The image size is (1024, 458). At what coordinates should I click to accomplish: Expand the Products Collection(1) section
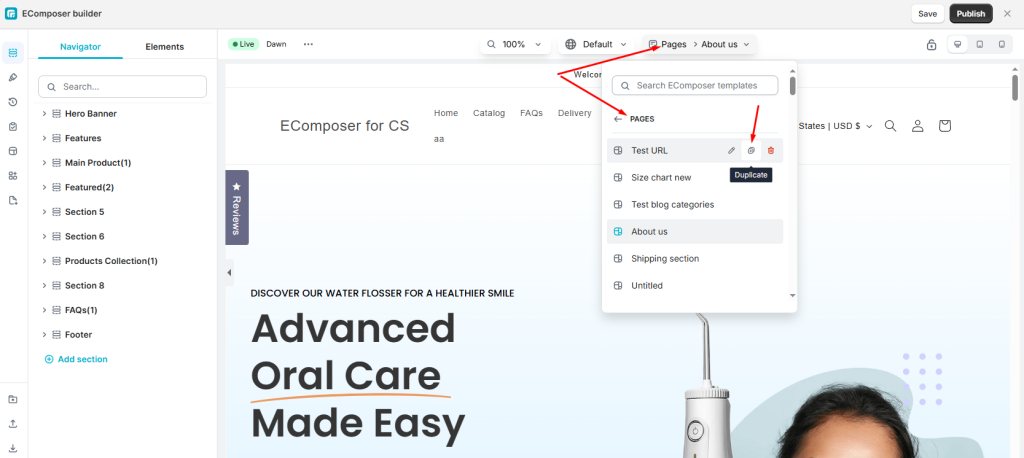(44, 261)
